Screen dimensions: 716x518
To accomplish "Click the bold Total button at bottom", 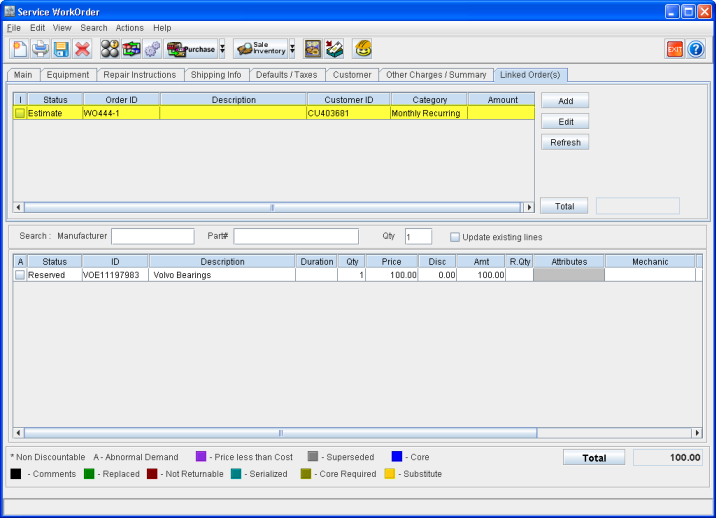I will pyautogui.click(x=594, y=458).
